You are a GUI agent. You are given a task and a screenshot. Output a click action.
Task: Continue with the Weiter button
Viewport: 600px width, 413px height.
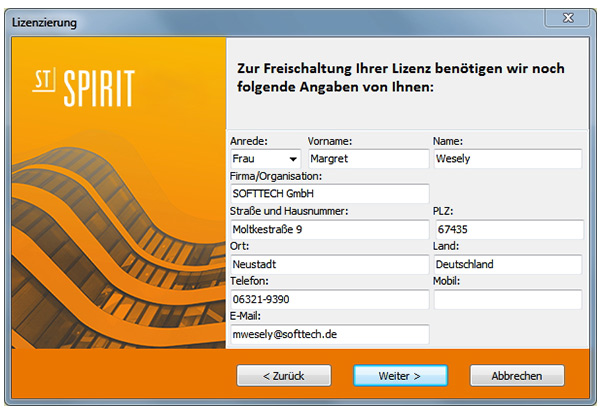400,375
